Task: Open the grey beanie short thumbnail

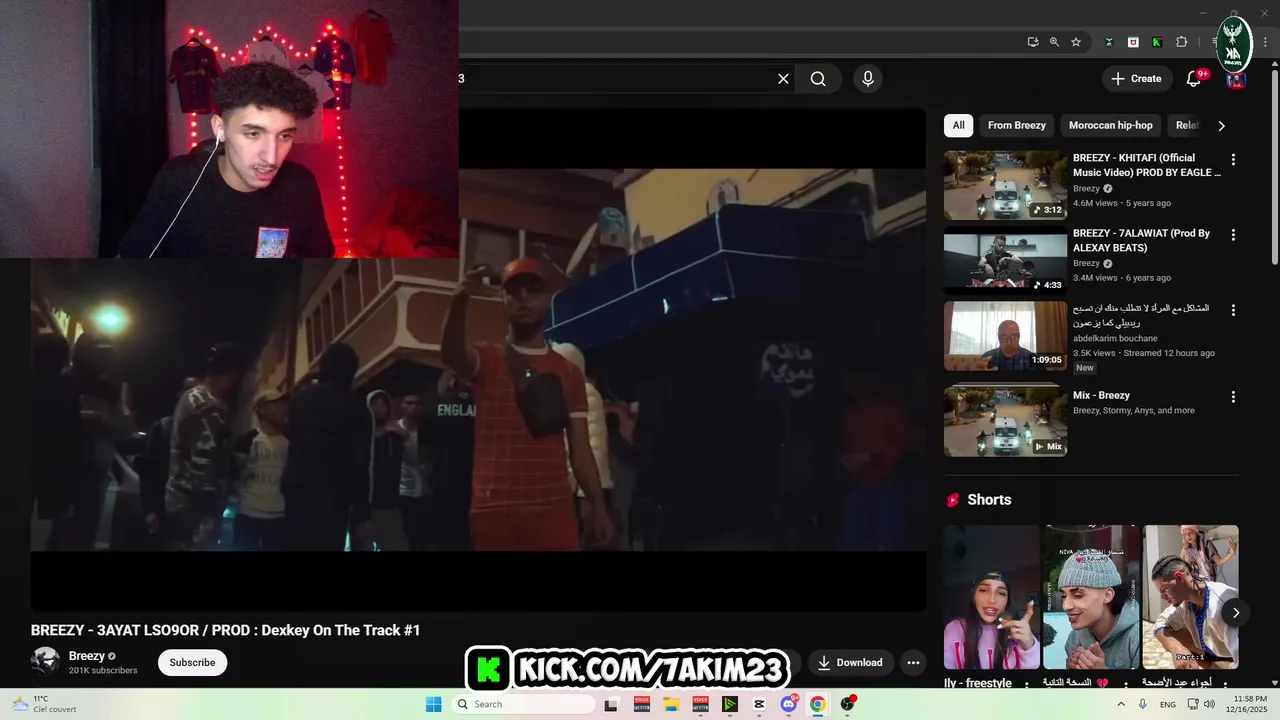Action: 1091,597
